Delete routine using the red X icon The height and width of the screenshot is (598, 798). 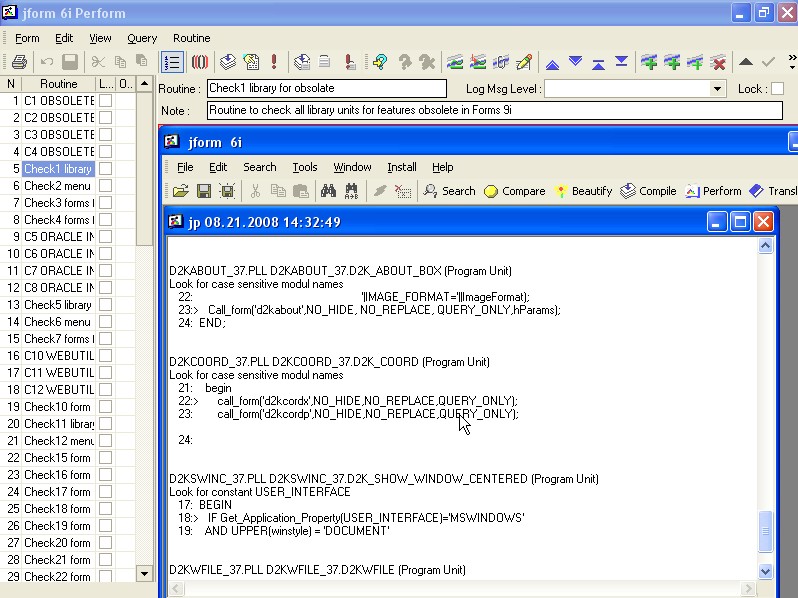click(719, 63)
